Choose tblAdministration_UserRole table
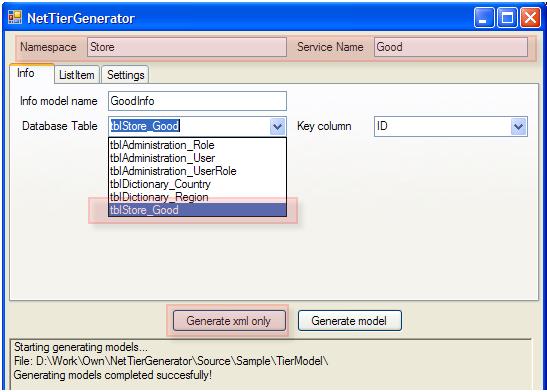This screenshot has width=547, height=392. (x=197, y=171)
